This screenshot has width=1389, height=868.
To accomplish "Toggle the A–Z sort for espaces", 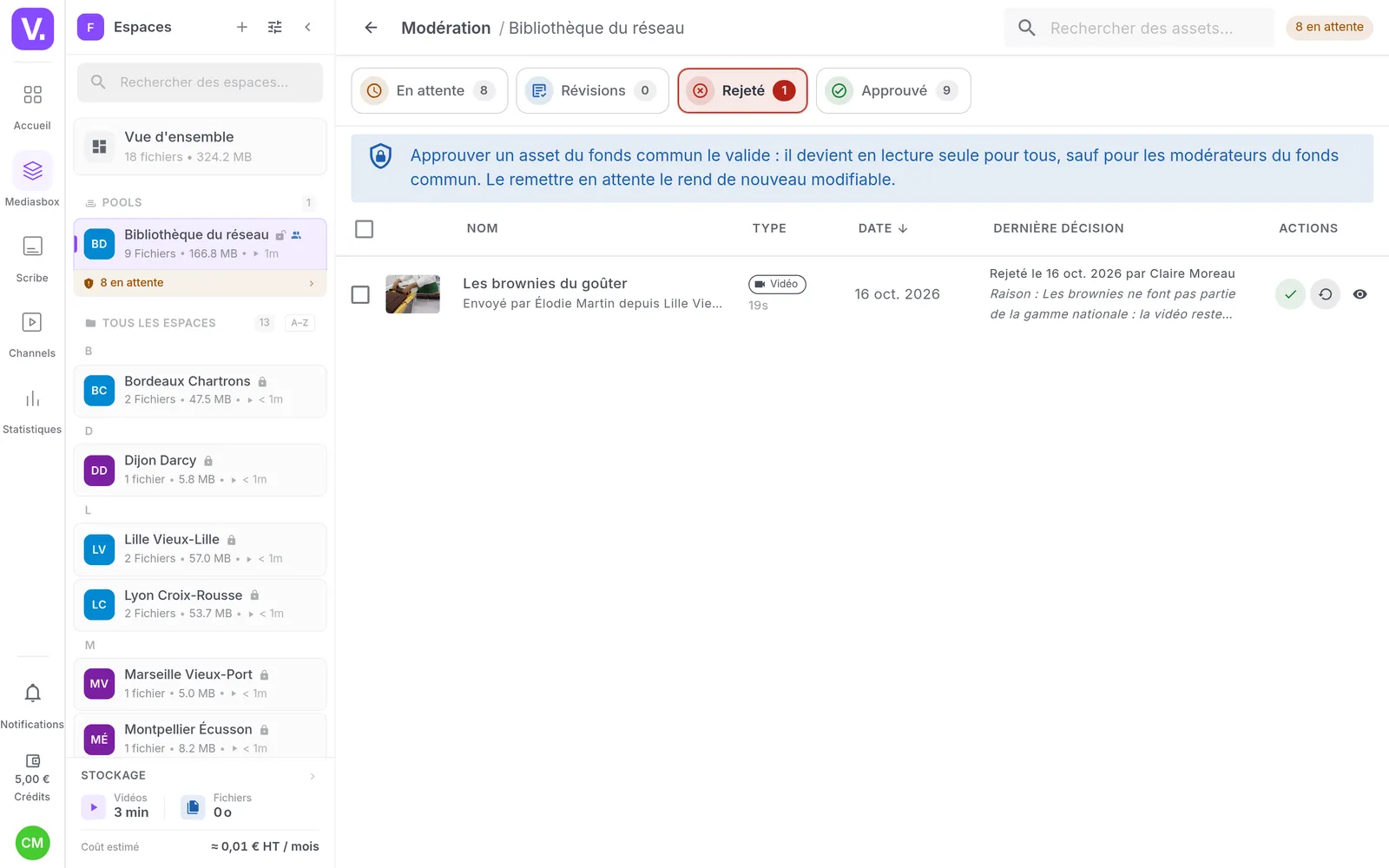I will coord(300,323).
